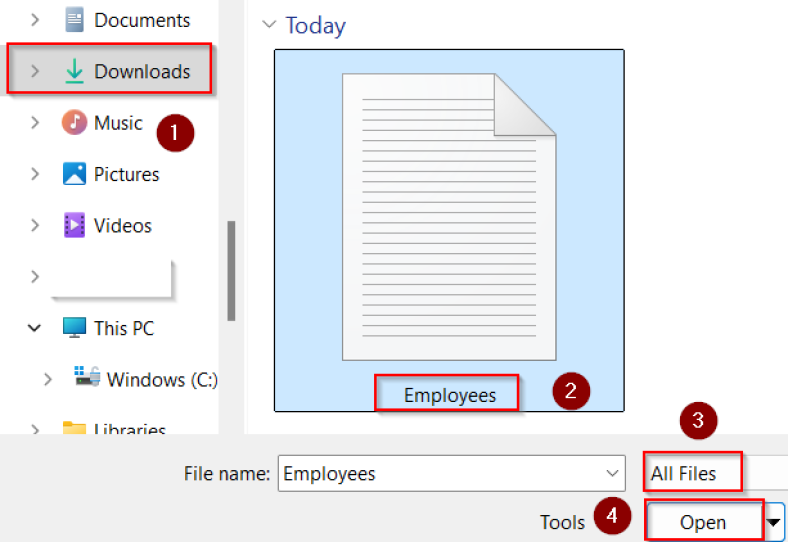Click the Documents folder icon
The width and height of the screenshot is (788, 542).
(74, 19)
